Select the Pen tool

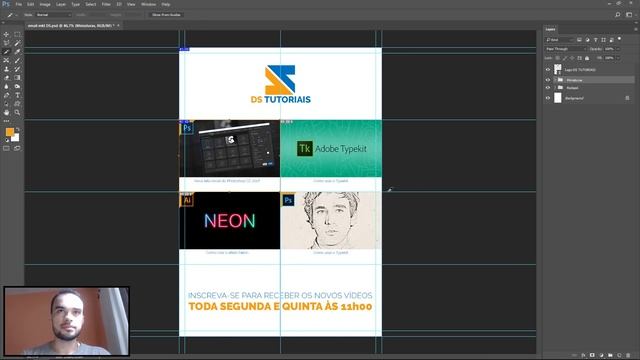pyautogui.click(x=6, y=95)
